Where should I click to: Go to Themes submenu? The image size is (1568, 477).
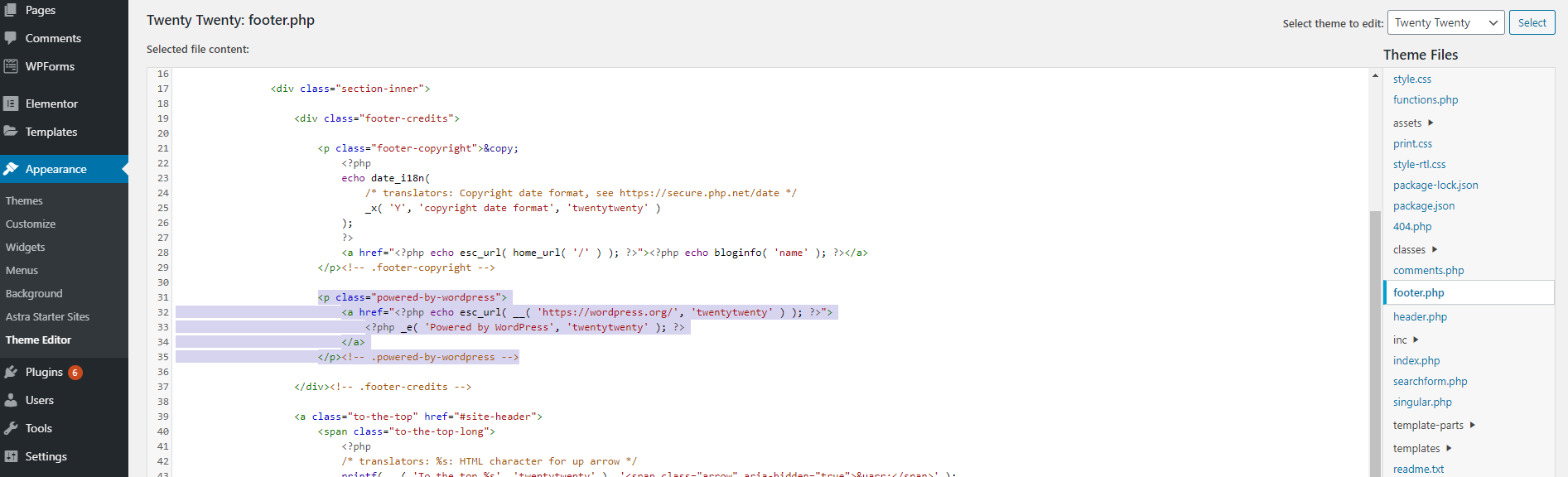(x=24, y=200)
